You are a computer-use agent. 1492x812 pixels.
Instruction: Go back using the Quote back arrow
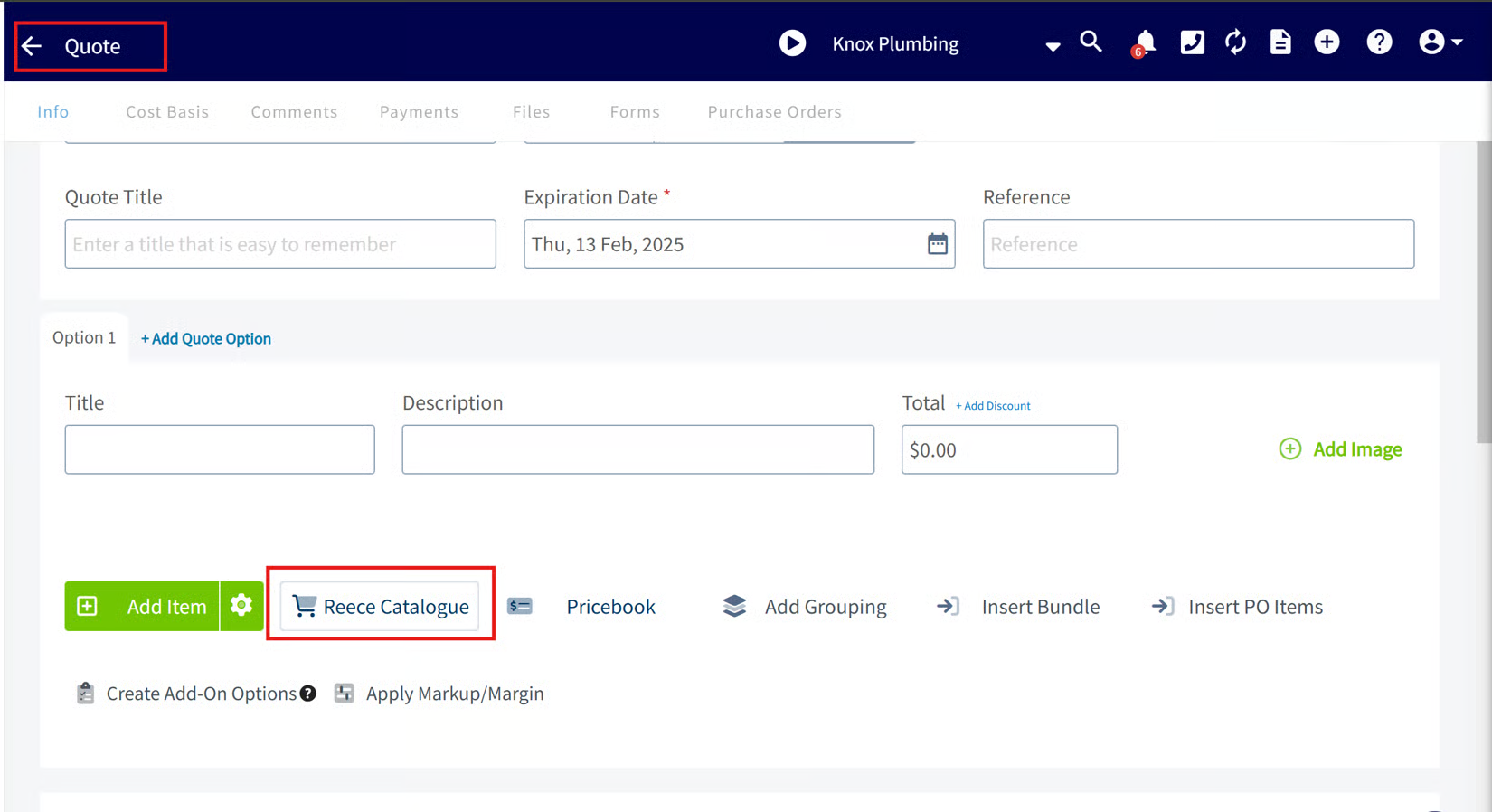click(x=33, y=46)
